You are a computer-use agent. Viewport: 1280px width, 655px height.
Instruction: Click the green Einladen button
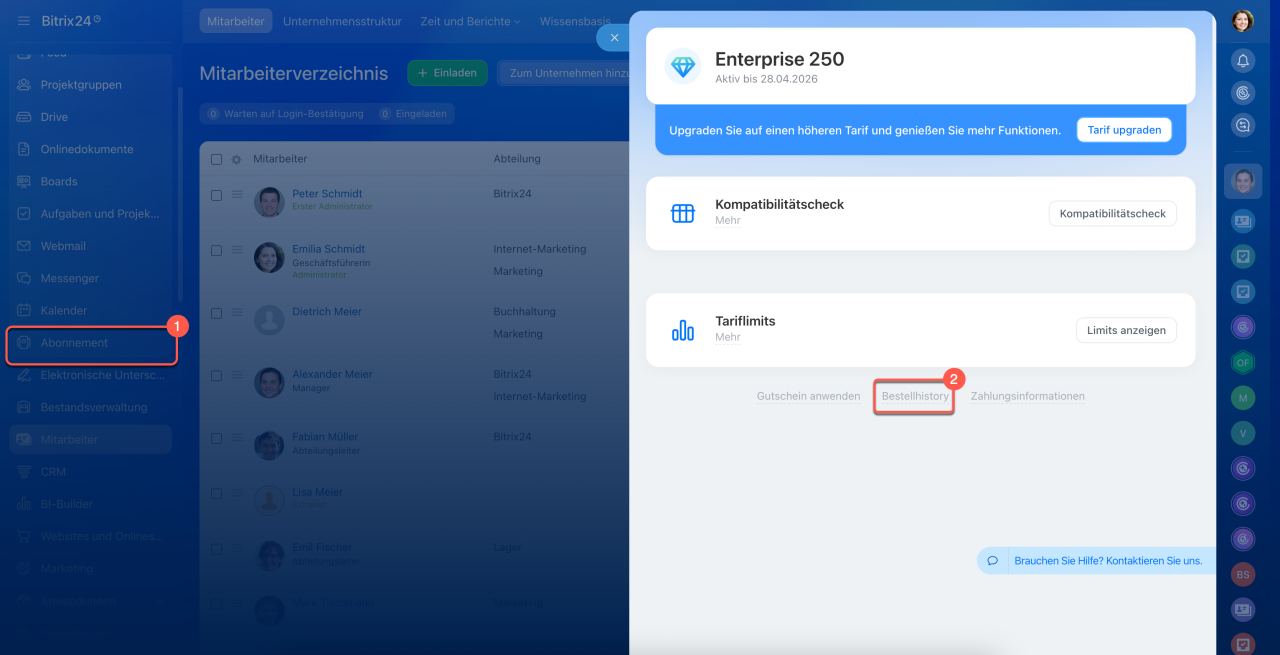pyautogui.click(x=448, y=73)
